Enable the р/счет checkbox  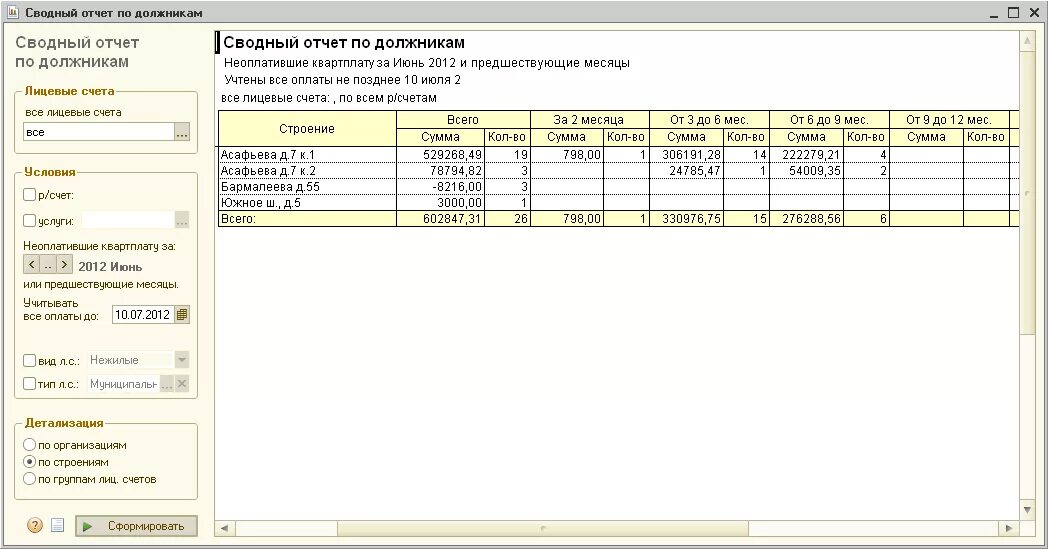click(29, 195)
